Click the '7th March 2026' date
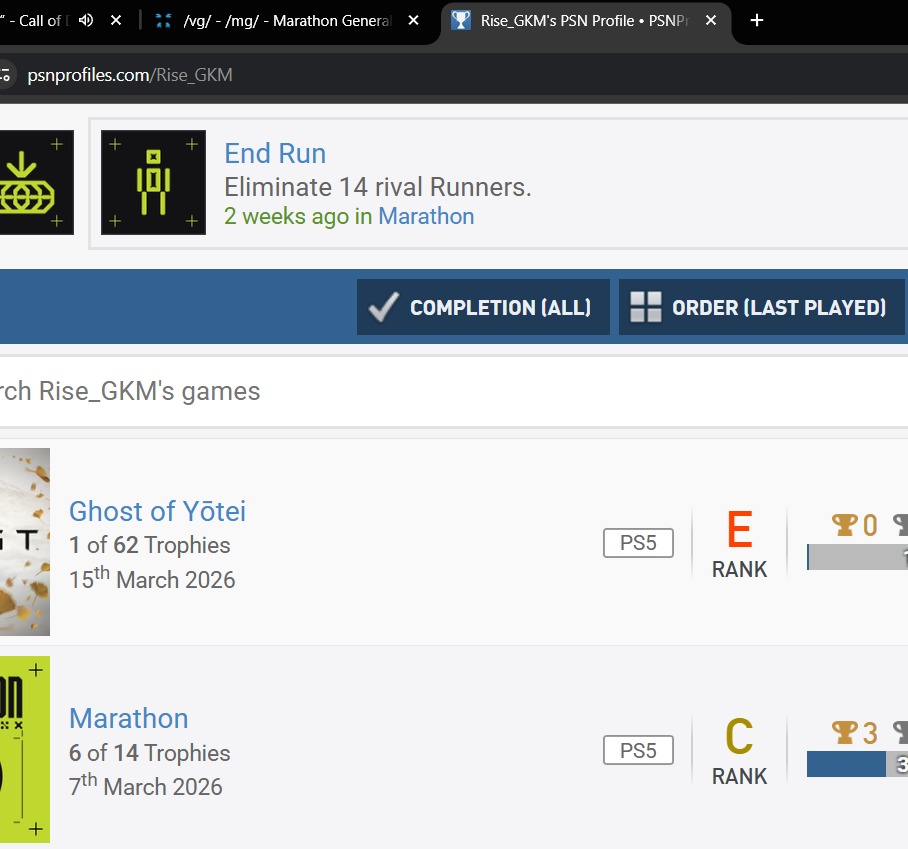The image size is (908, 849). pos(146,786)
